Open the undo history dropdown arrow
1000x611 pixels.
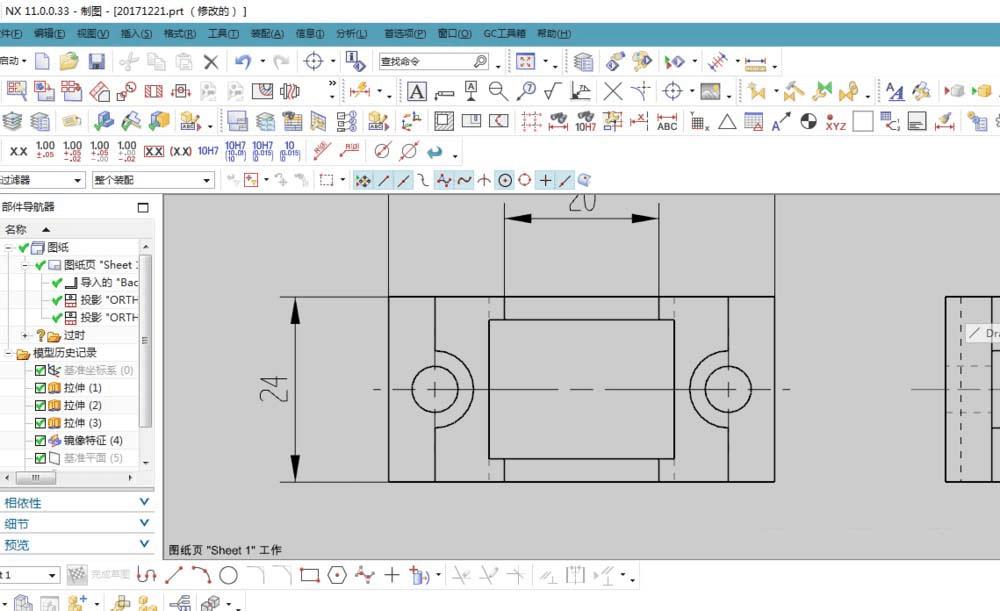tap(262, 62)
